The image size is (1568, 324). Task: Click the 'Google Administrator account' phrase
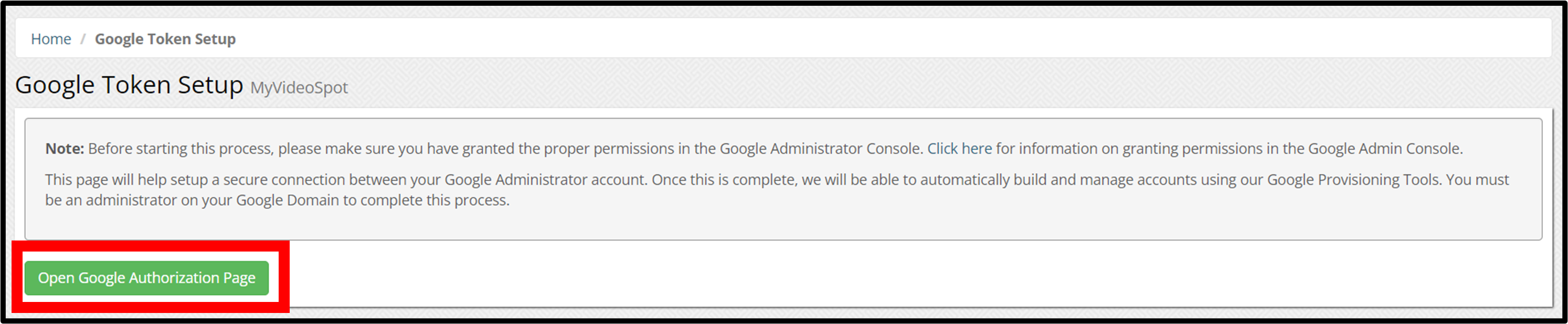point(544,180)
